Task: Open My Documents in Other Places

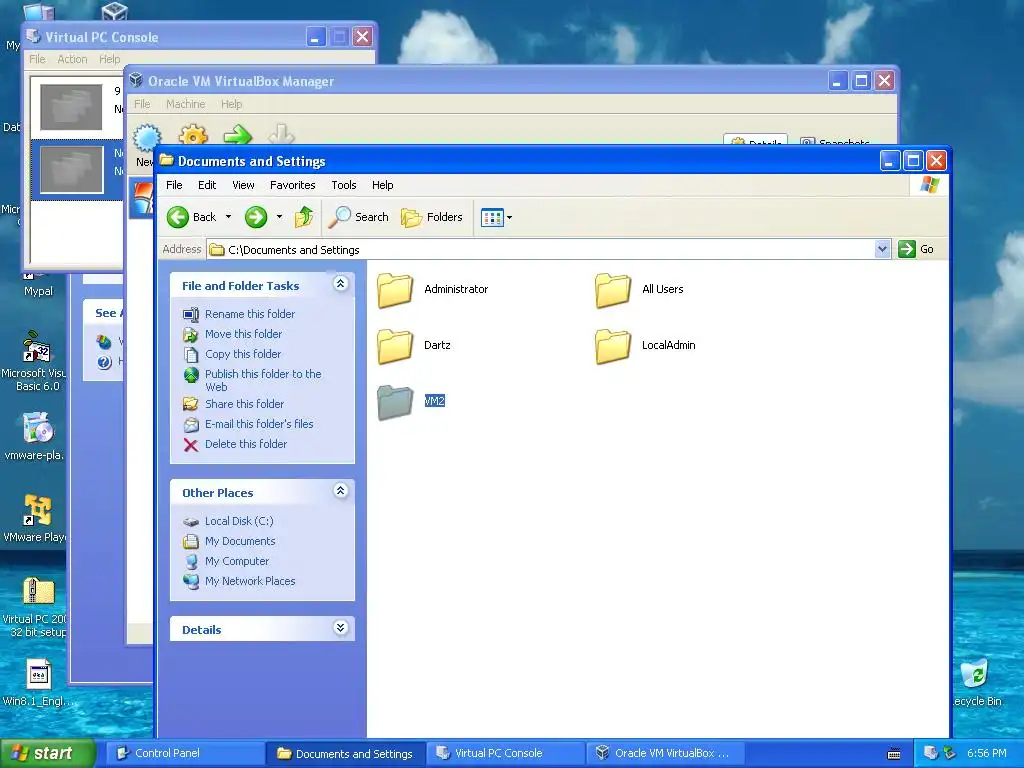Action: click(x=240, y=541)
